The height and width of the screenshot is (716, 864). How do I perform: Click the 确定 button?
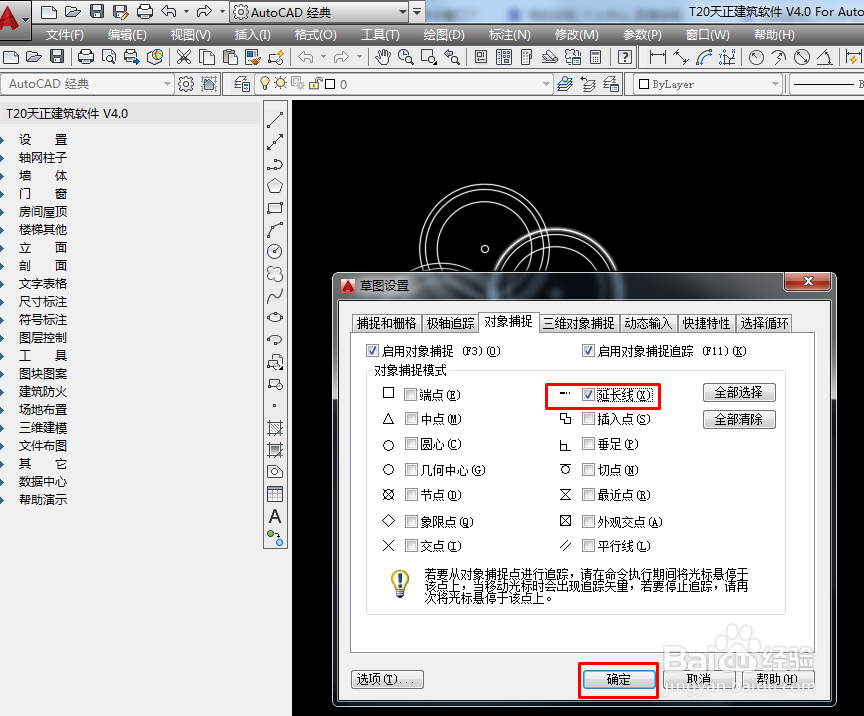(x=619, y=680)
